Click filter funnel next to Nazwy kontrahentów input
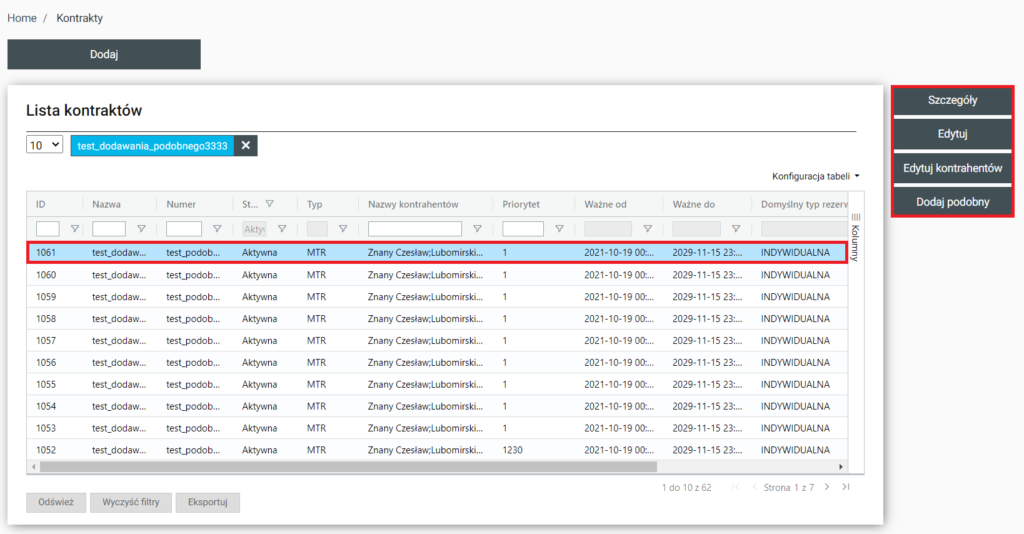The image size is (1024, 534). tap(477, 229)
